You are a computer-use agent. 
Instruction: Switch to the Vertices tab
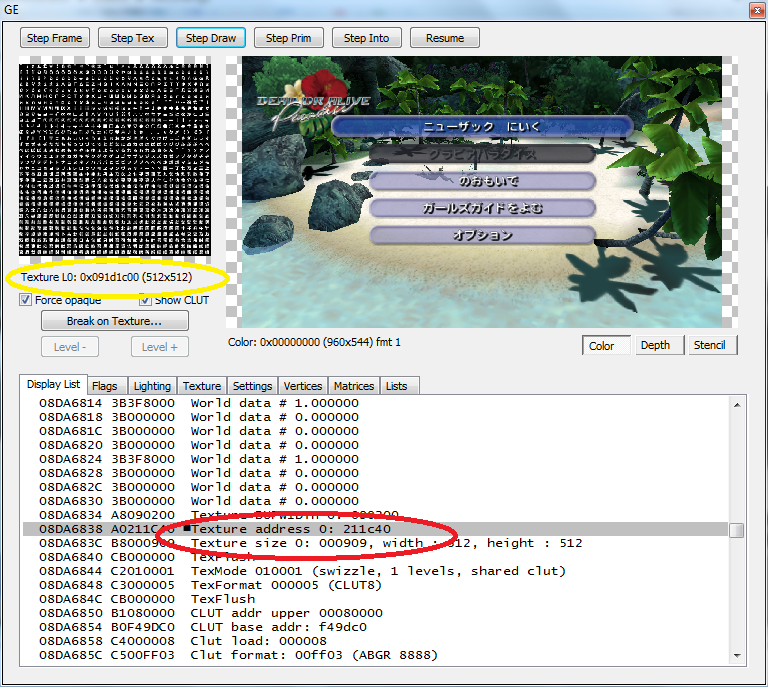(303, 386)
